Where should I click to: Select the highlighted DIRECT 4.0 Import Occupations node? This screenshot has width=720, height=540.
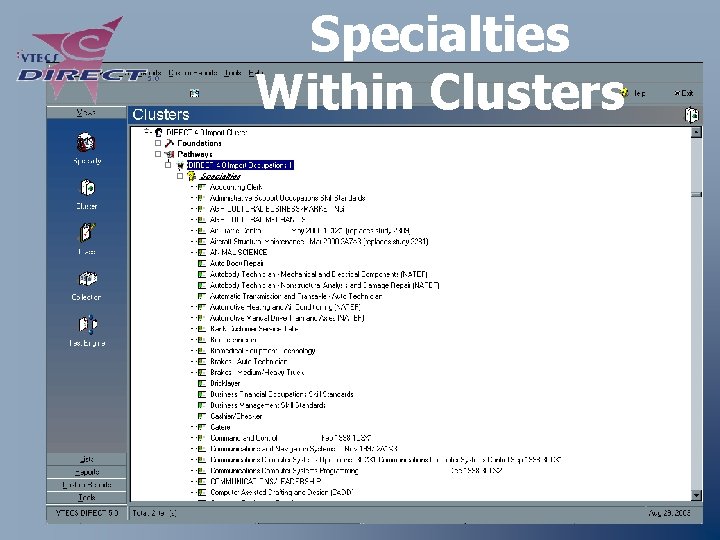point(240,165)
